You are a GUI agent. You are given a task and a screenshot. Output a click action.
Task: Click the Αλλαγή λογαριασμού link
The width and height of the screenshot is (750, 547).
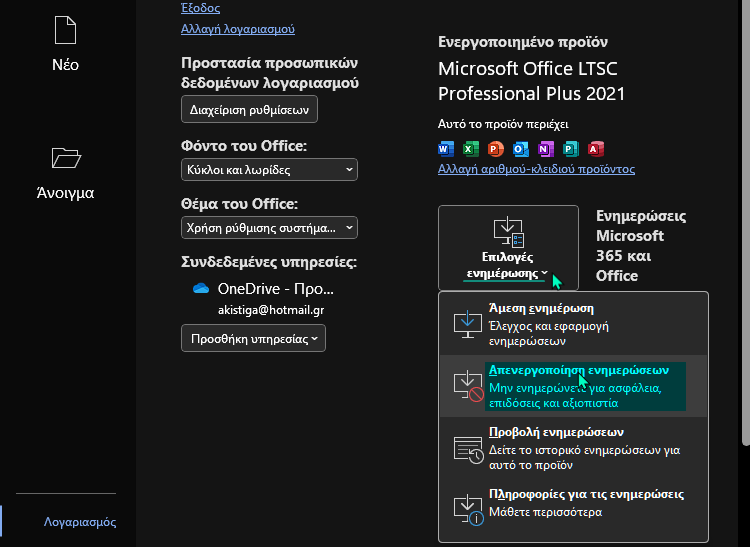tap(238, 29)
